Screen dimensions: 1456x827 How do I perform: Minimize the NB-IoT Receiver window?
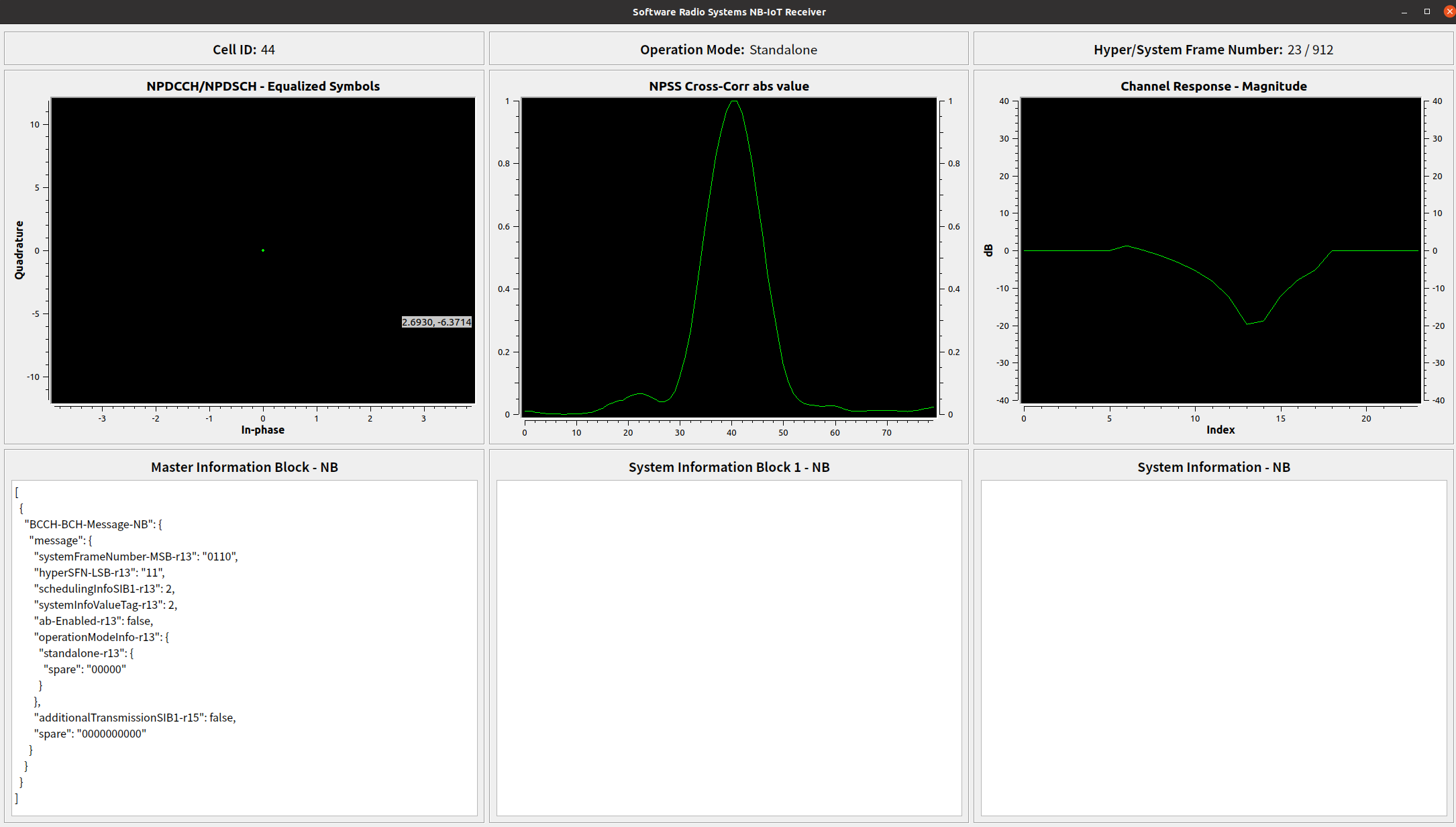coord(1404,12)
